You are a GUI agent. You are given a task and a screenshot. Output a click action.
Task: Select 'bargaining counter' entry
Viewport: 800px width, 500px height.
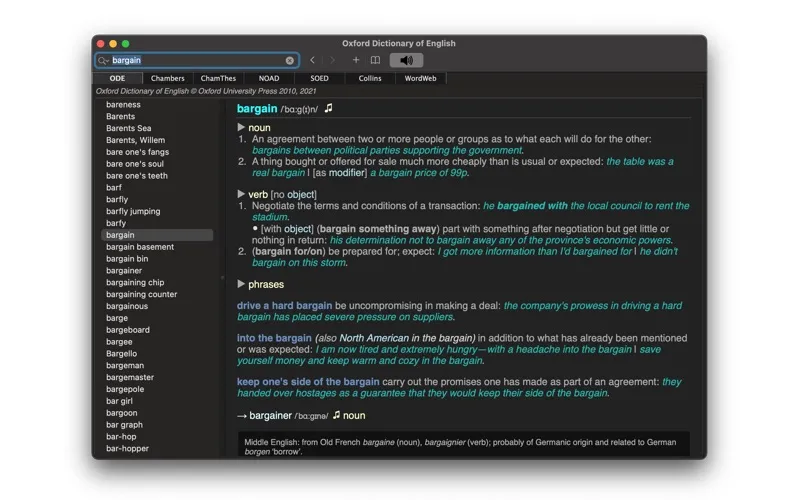tap(141, 294)
